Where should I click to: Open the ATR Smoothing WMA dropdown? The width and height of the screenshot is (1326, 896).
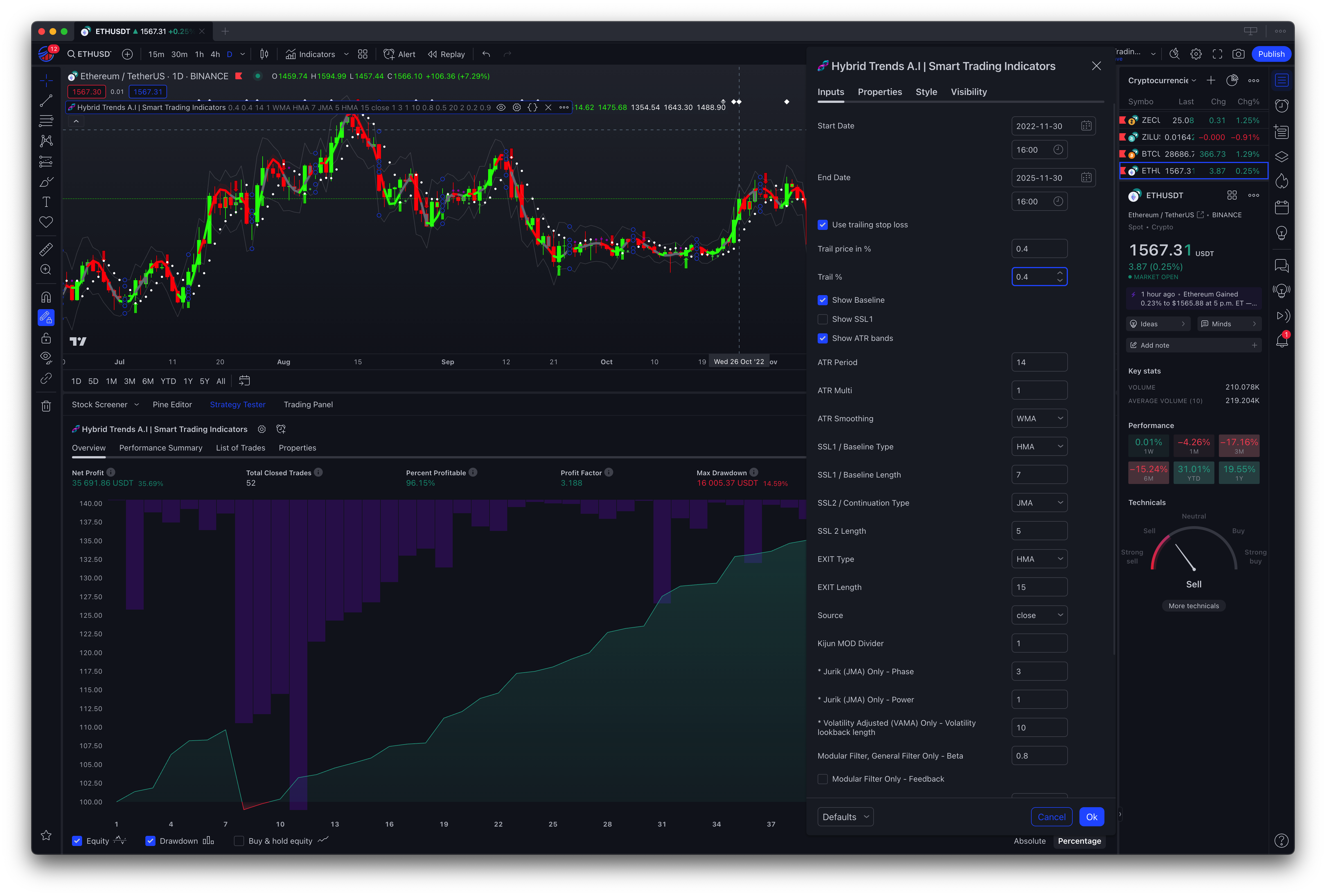tap(1039, 418)
